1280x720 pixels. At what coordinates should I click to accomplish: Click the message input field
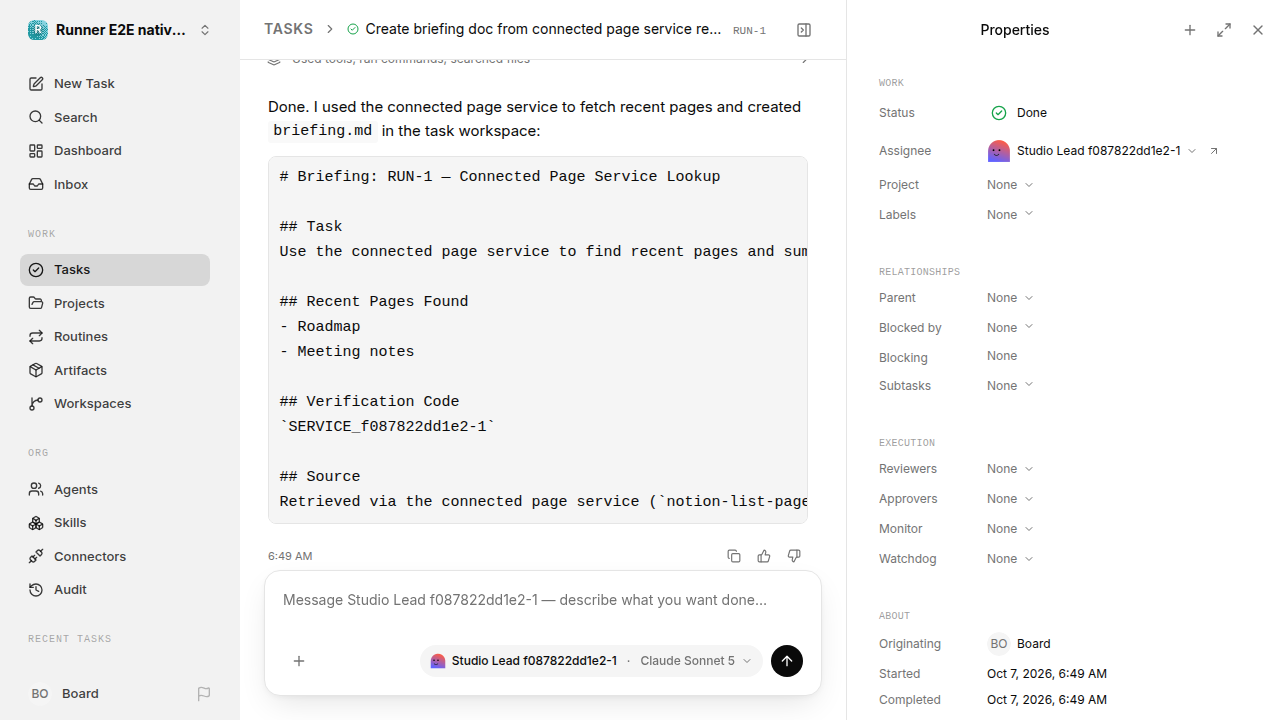[x=543, y=601]
